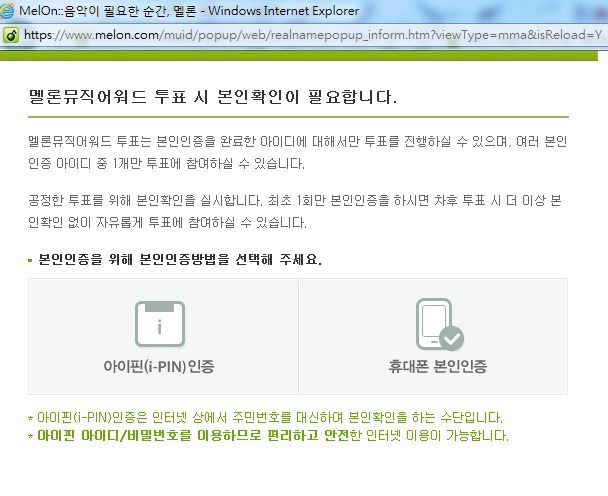Image resolution: width=608 pixels, height=496 pixels.
Task: Click the window title MelOn::음악이 필요한 순간
Action: (189, 11)
